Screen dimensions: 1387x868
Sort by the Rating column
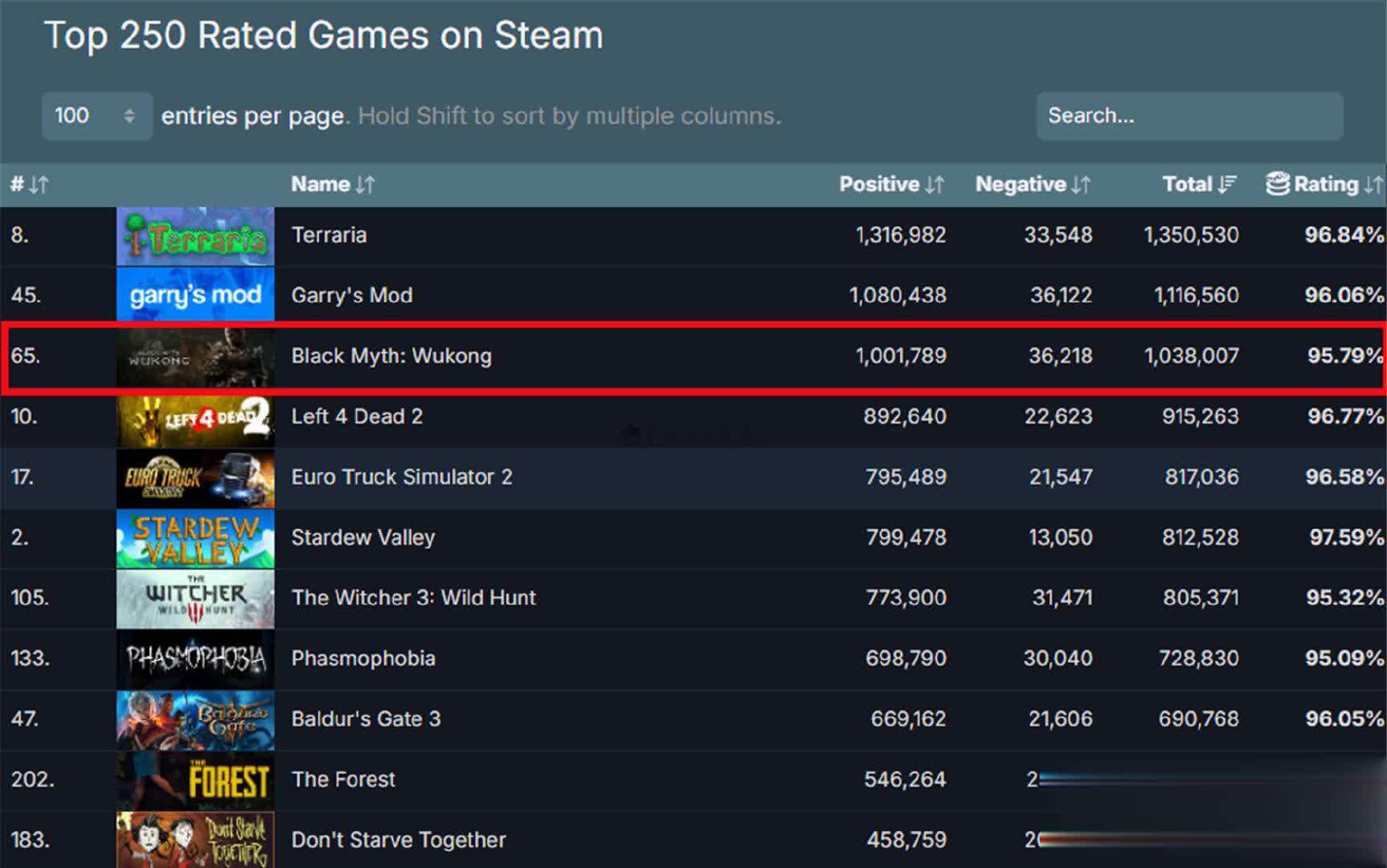(x=1324, y=184)
